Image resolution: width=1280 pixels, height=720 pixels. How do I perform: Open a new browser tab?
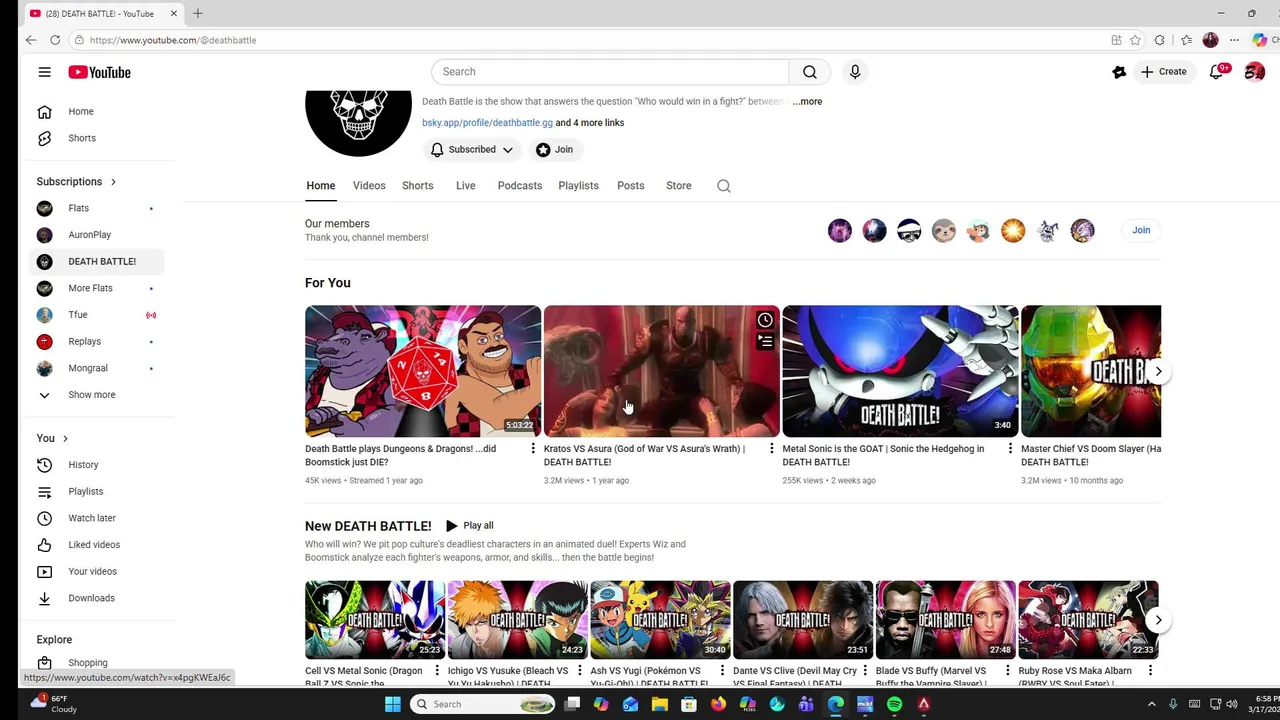[198, 13]
